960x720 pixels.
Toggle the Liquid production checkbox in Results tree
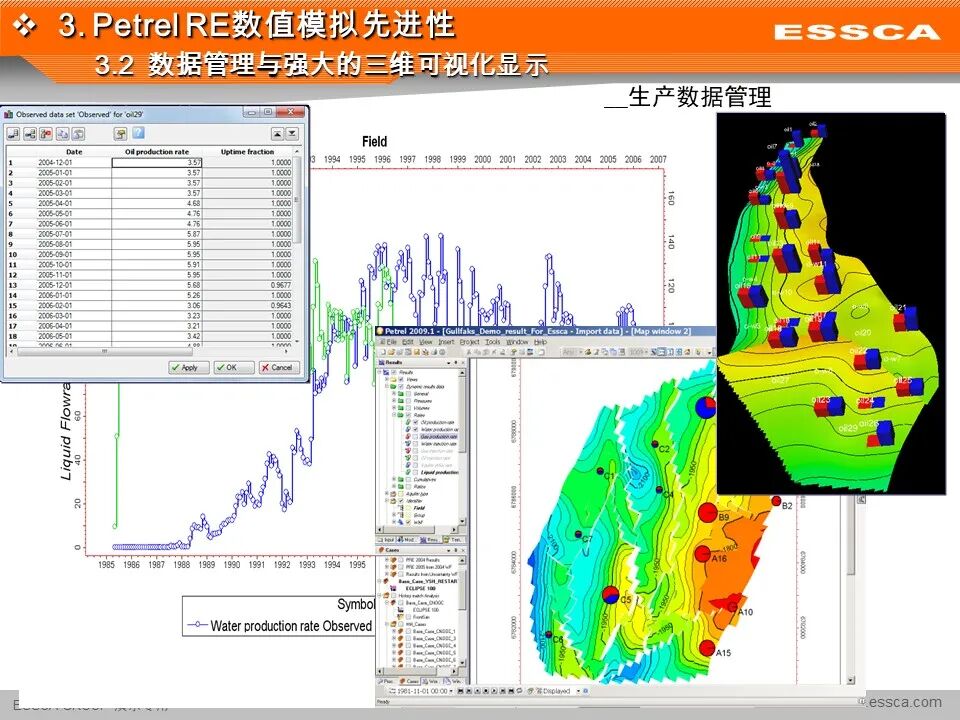415,472
